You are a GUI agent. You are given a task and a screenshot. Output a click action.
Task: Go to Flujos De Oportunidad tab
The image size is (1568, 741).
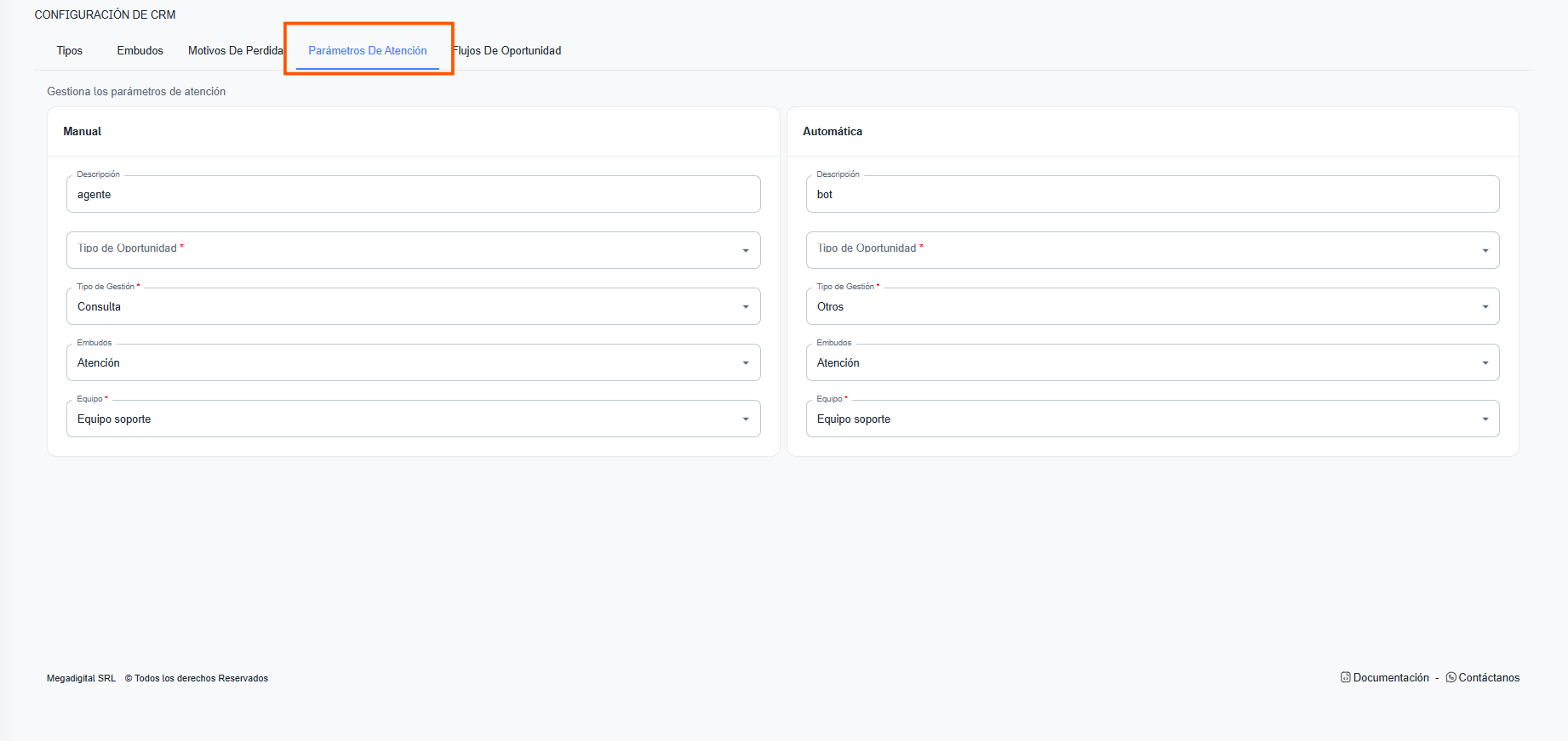point(507,51)
